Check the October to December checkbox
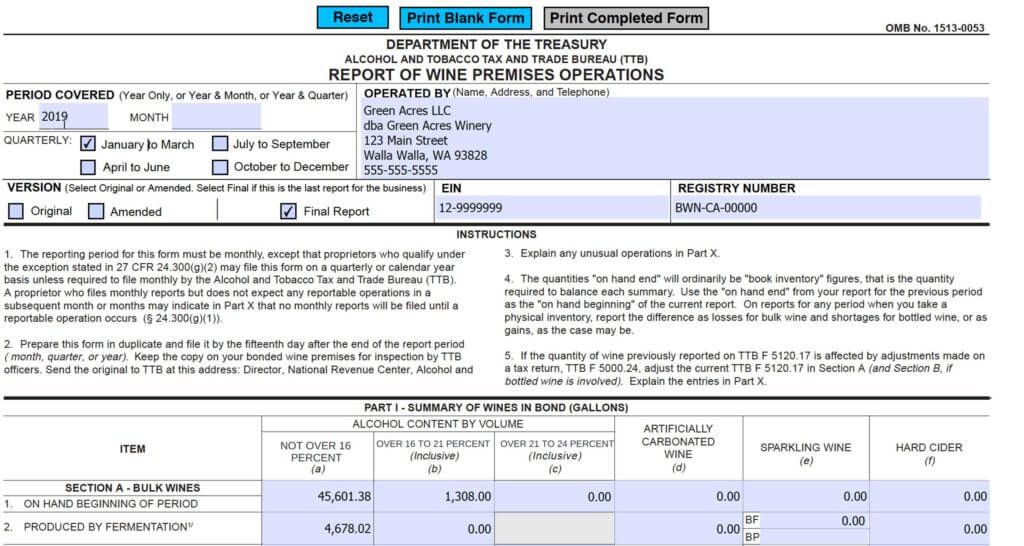 click(220, 167)
